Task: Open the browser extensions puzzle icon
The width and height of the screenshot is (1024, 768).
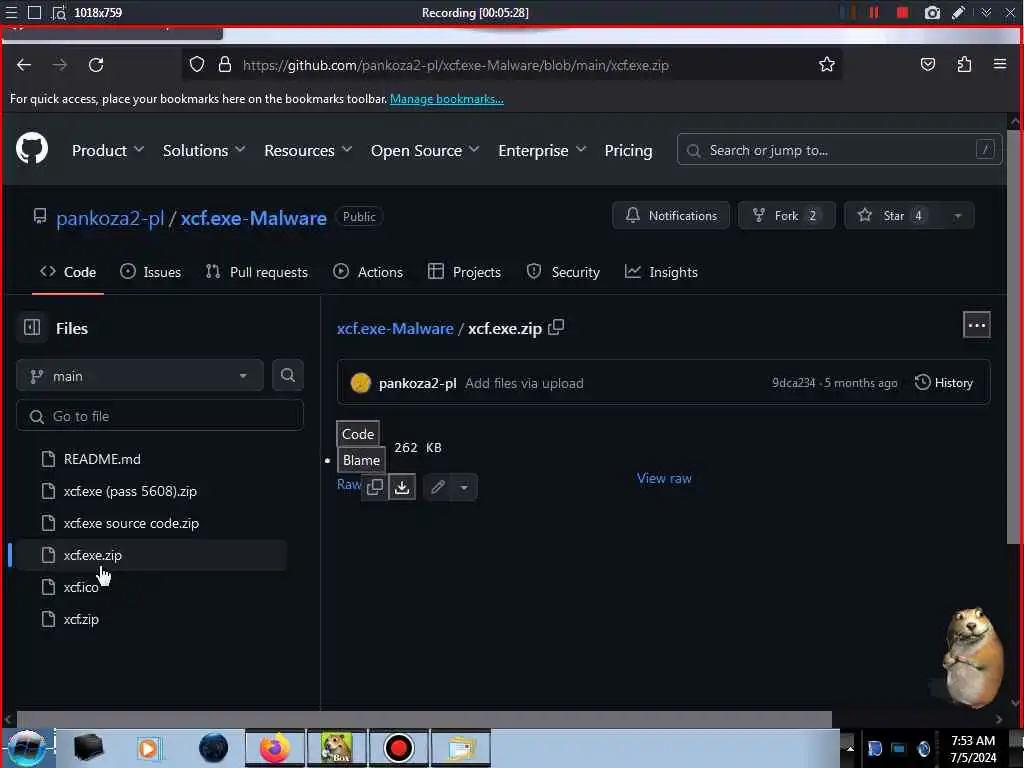Action: click(964, 65)
